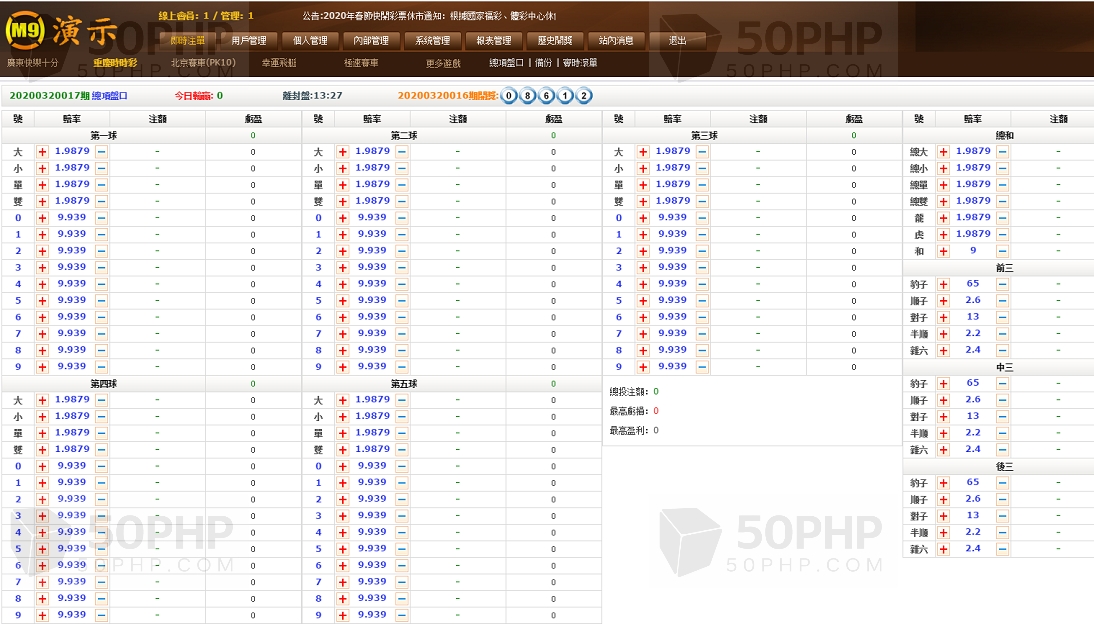
Task: Decrease odds for number 0 in 第五球
Action: tap(402, 466)
